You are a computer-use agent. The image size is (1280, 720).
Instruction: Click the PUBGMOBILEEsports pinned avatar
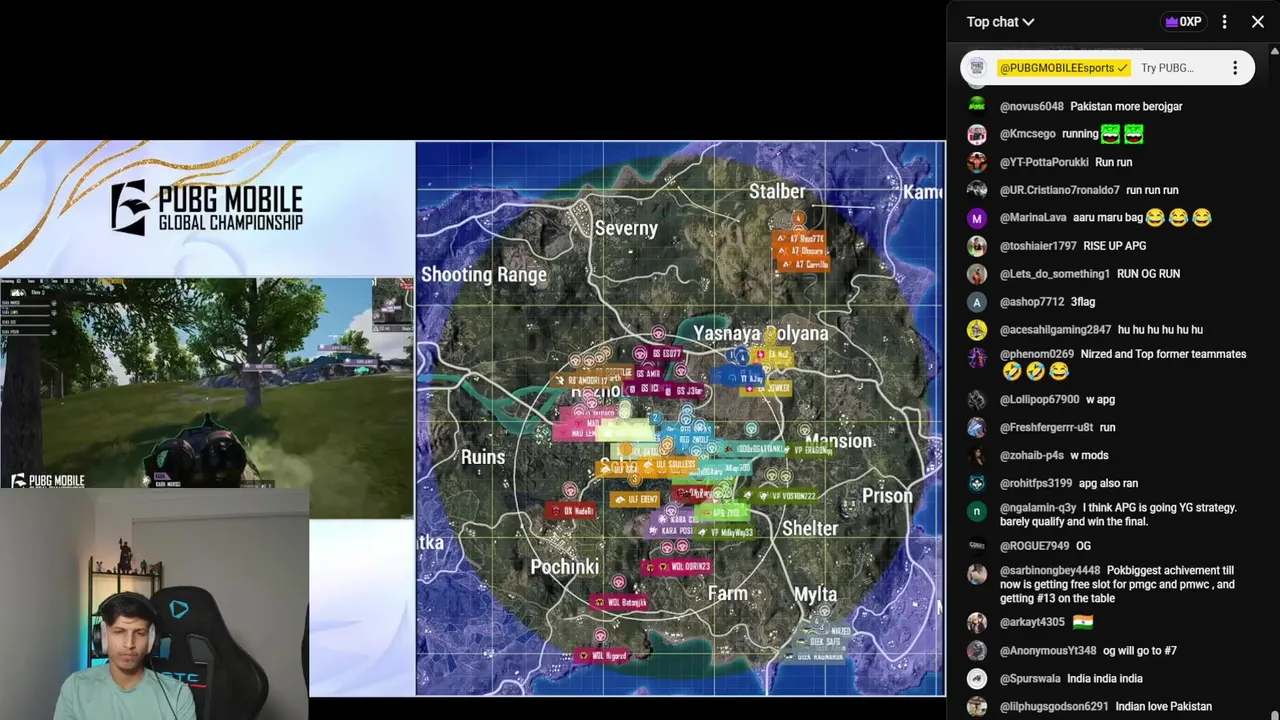point(978,68)
